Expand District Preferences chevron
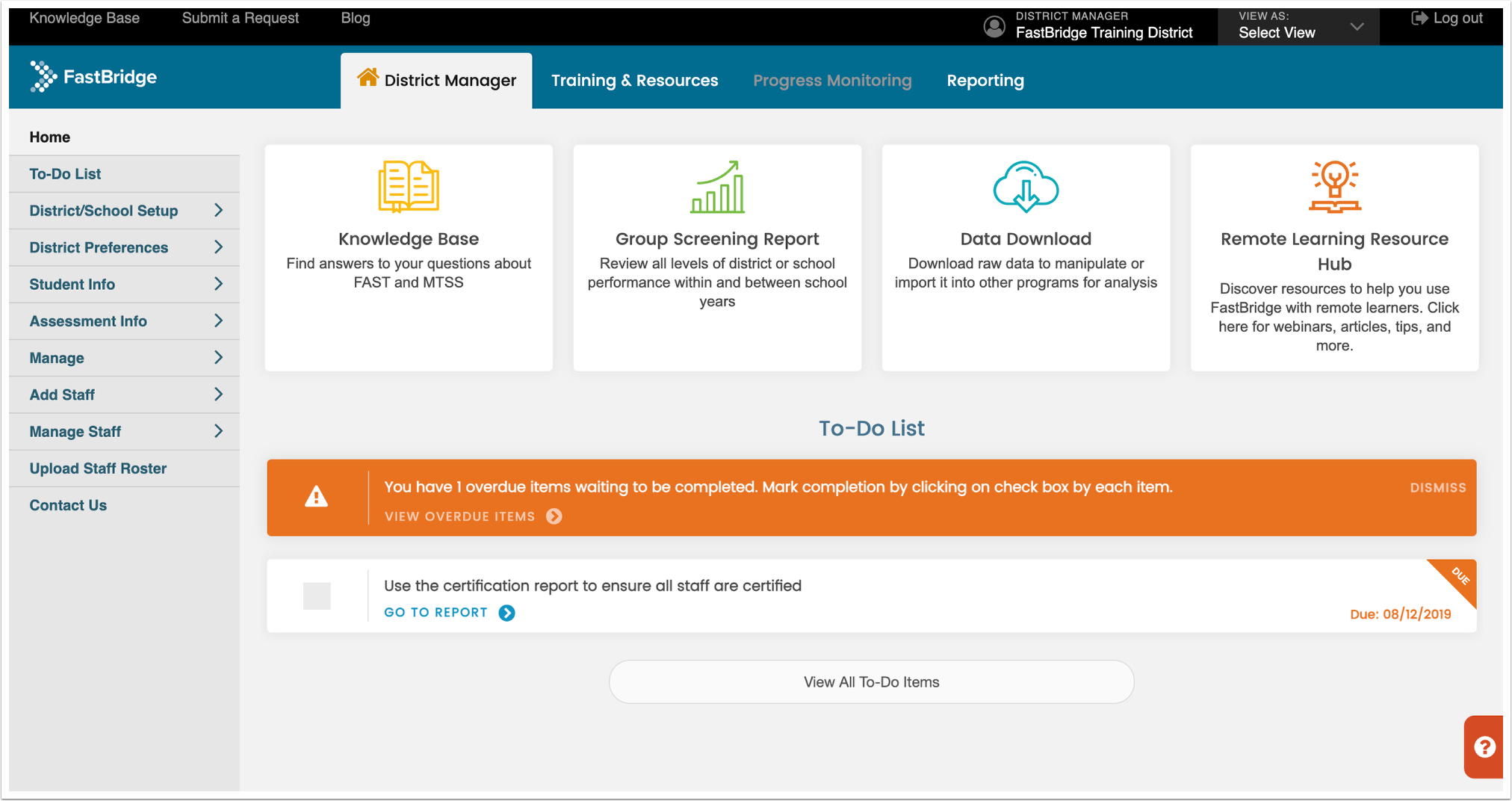The height and width of the screenshot is (801, 1512). point(219,247)
